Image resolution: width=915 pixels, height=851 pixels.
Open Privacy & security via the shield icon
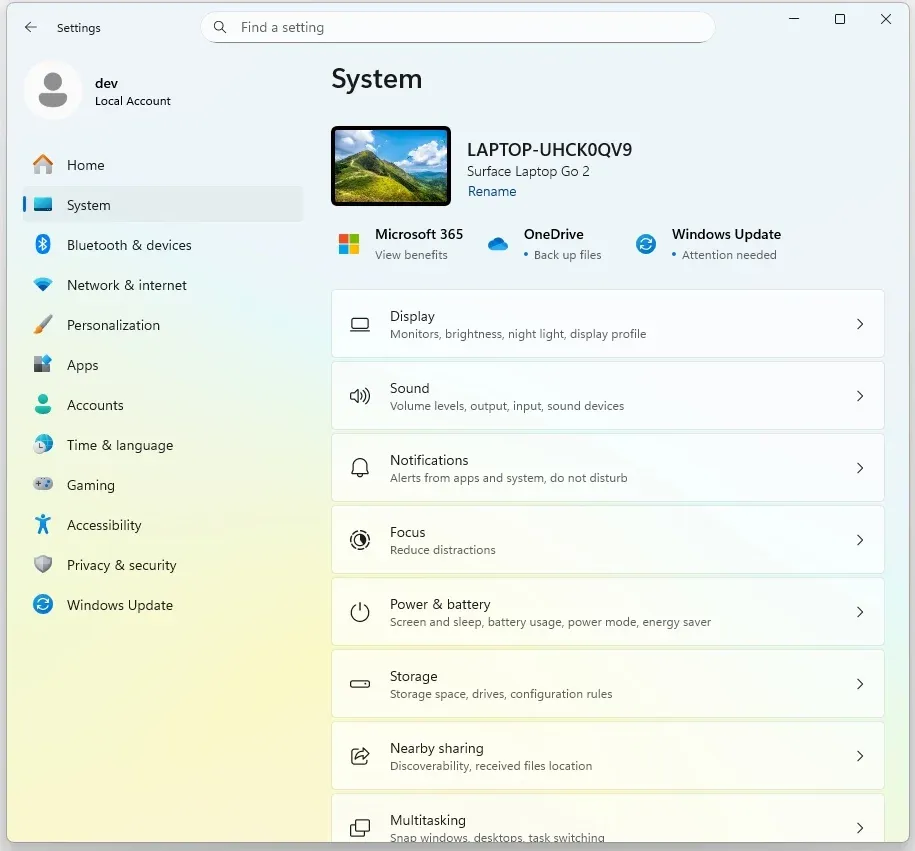43,564
